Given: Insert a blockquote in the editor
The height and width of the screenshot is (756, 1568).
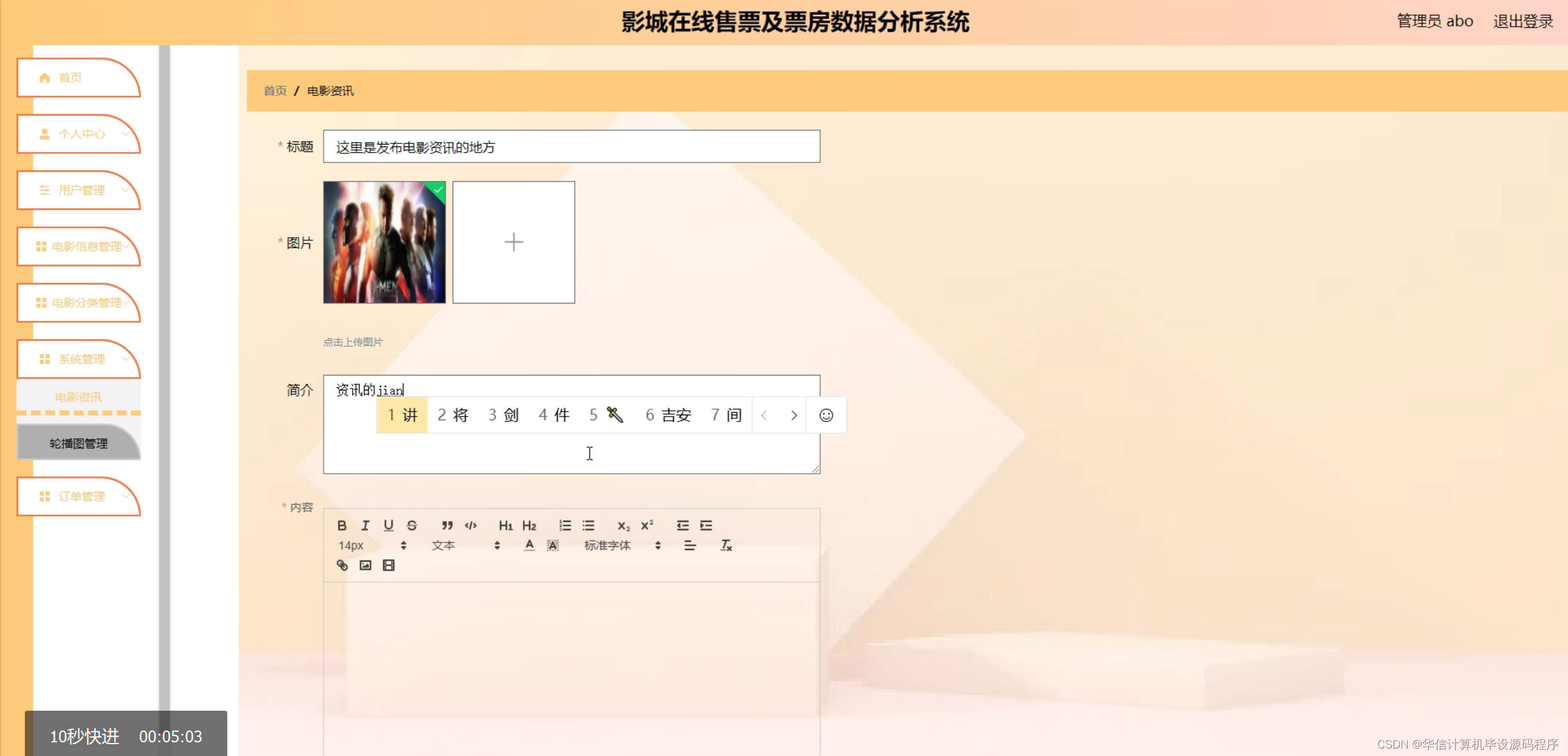Looking at the screenshot, I should [x=446, y=526].
